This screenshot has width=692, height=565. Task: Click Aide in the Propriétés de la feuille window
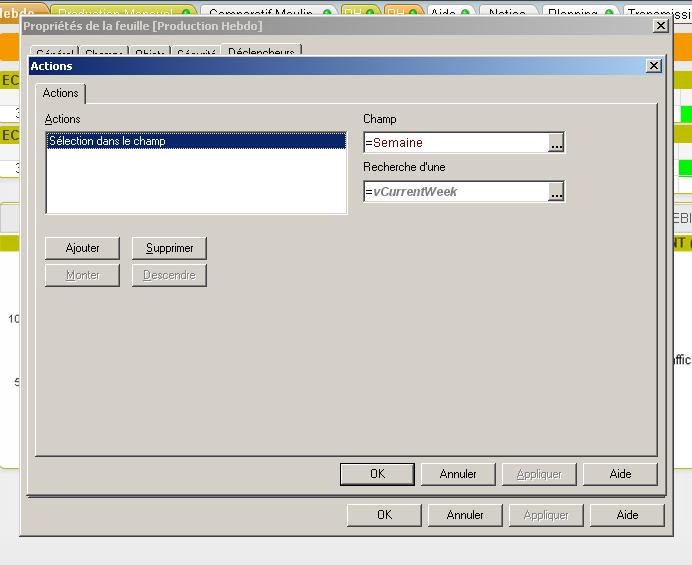pos(627,515)
